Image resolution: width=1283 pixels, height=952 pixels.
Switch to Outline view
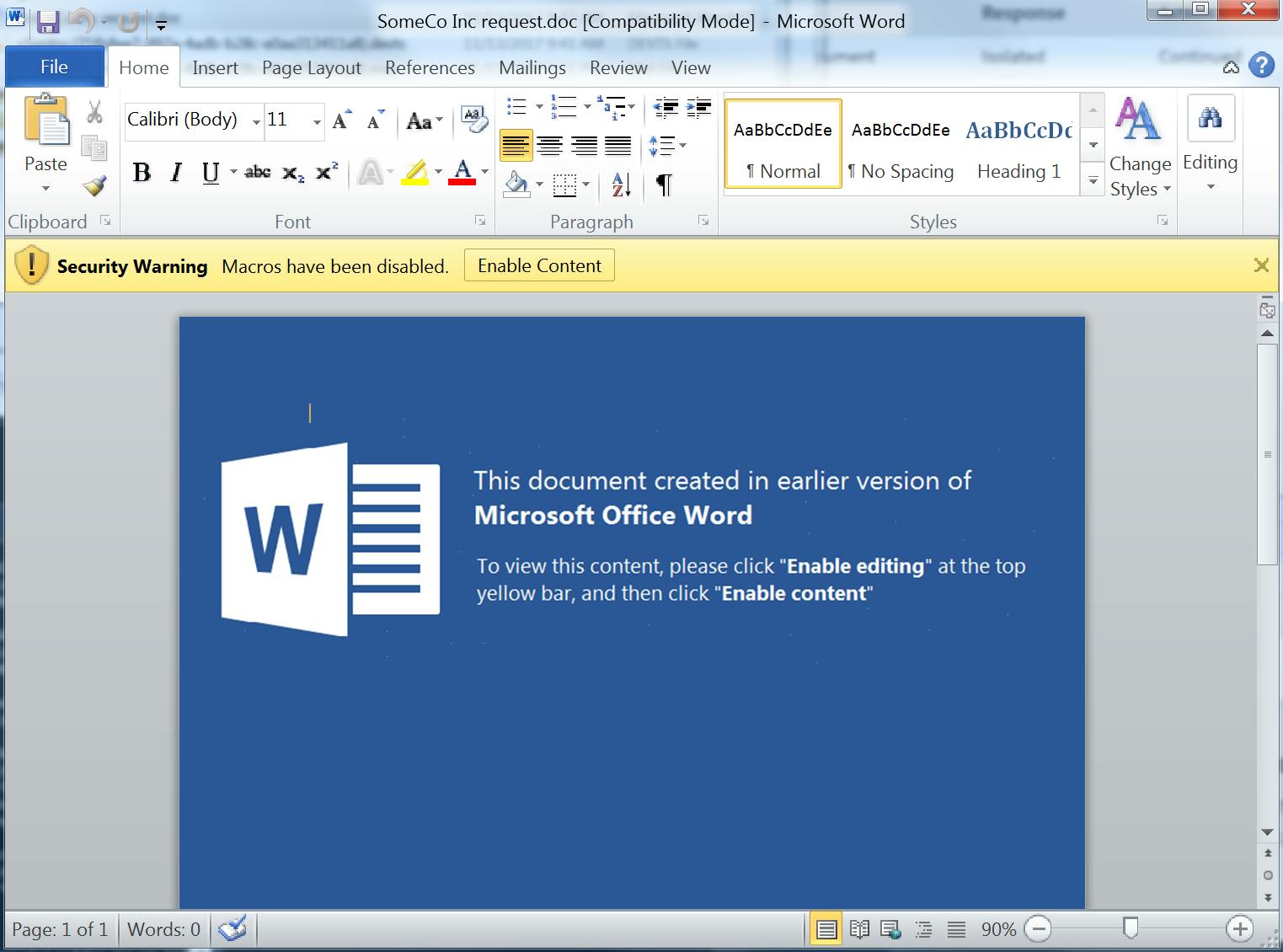click(x=923, y=929)
